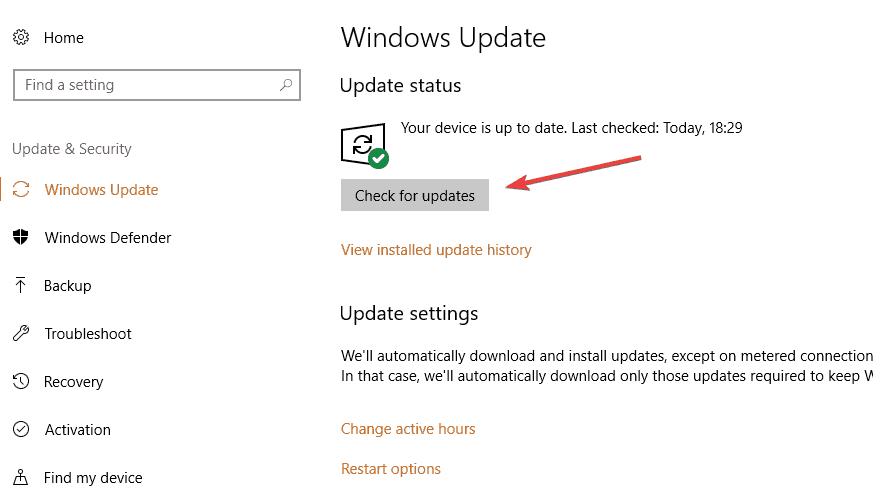Click the search magnifier icon
875x494 pixels.
click(286, 85)
